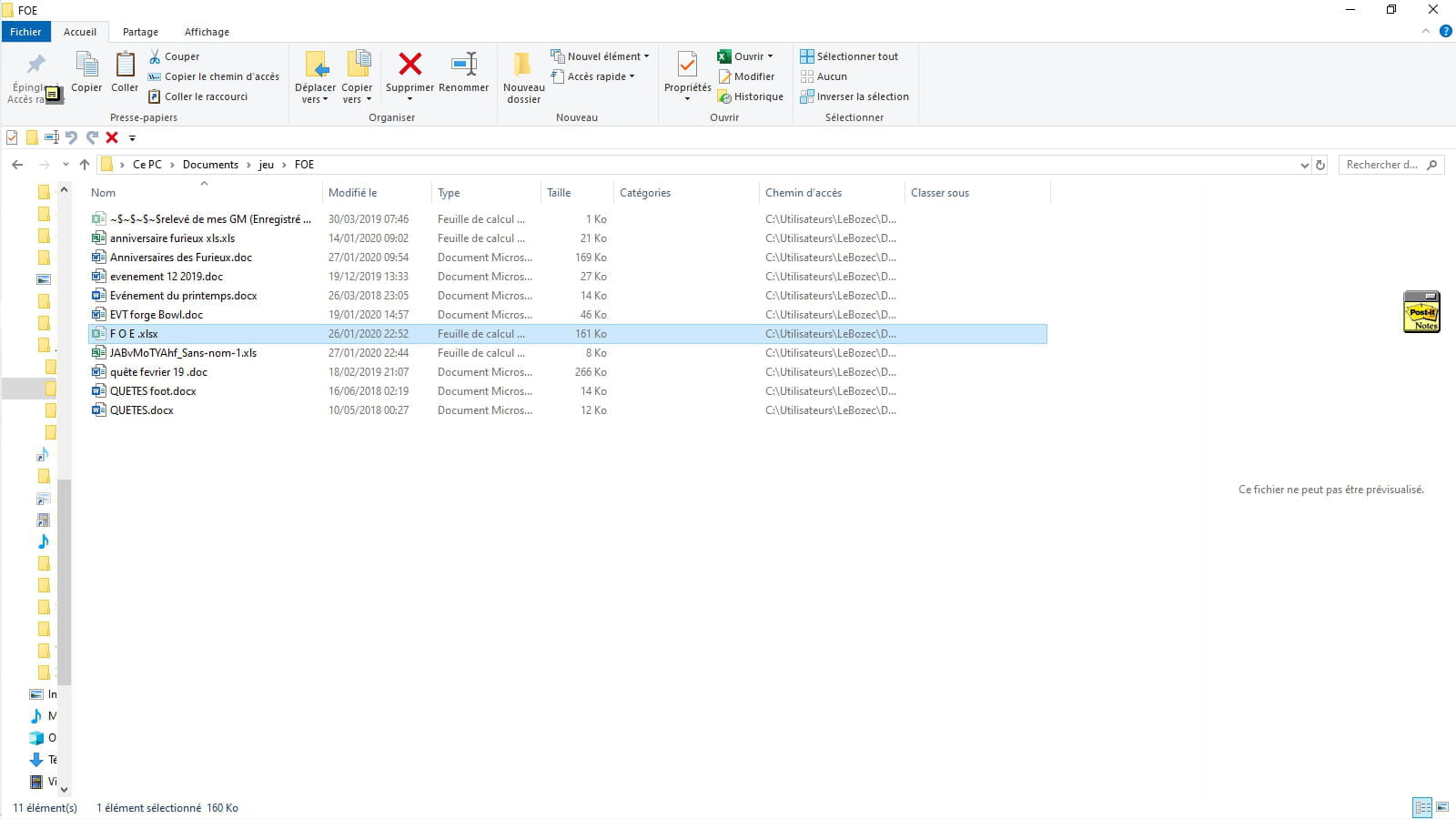
Task: Expand the address bar history dropdown
Action: click(1305, 165)
